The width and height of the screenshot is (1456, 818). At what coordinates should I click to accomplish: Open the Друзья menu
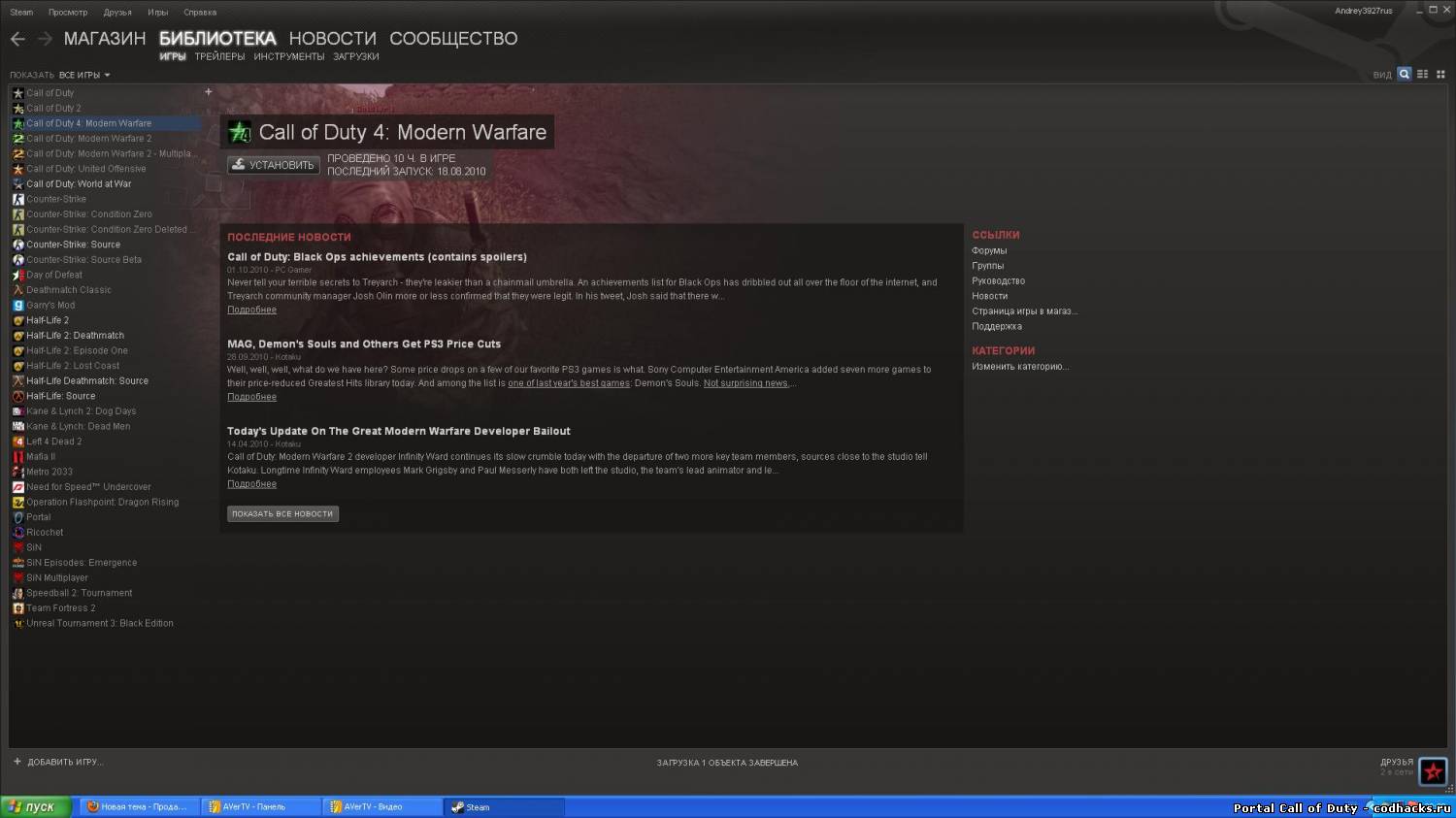(x=117, y=12)
